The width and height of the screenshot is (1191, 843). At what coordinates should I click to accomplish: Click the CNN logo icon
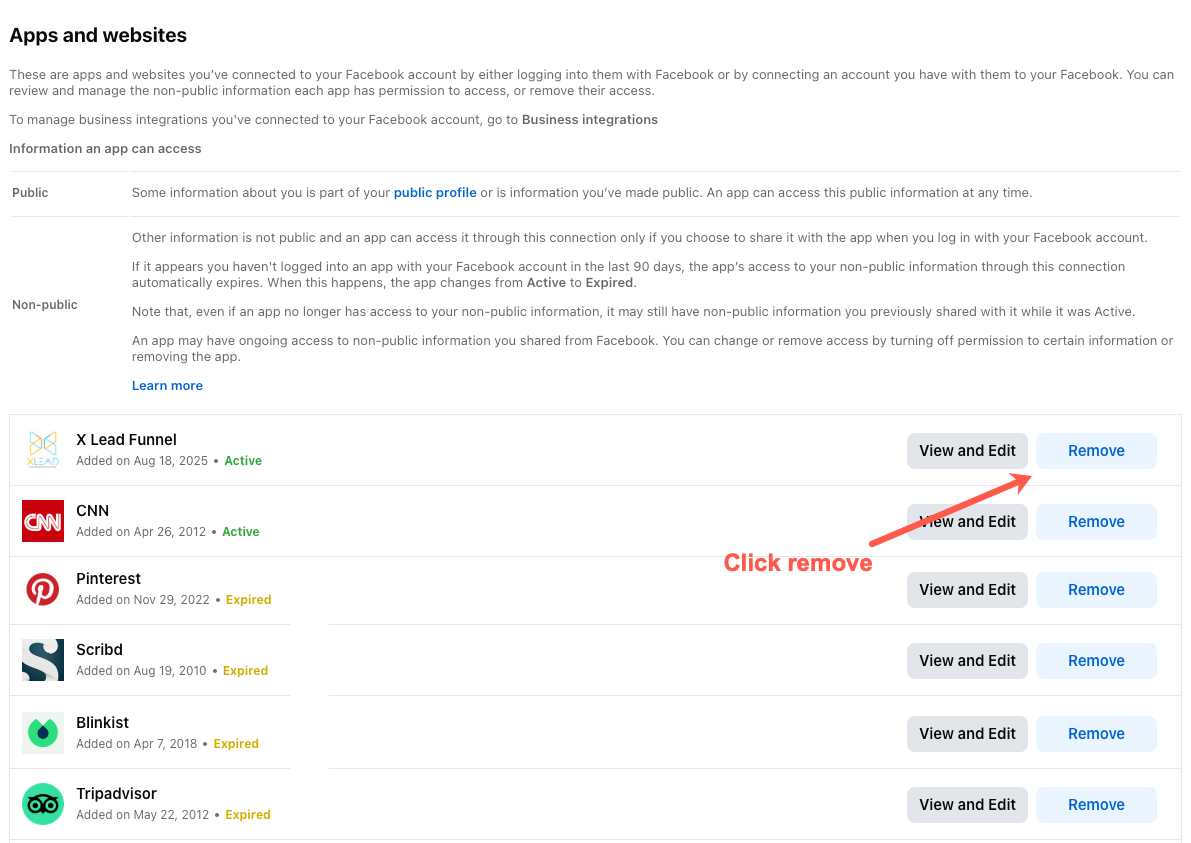pos(43,521)
